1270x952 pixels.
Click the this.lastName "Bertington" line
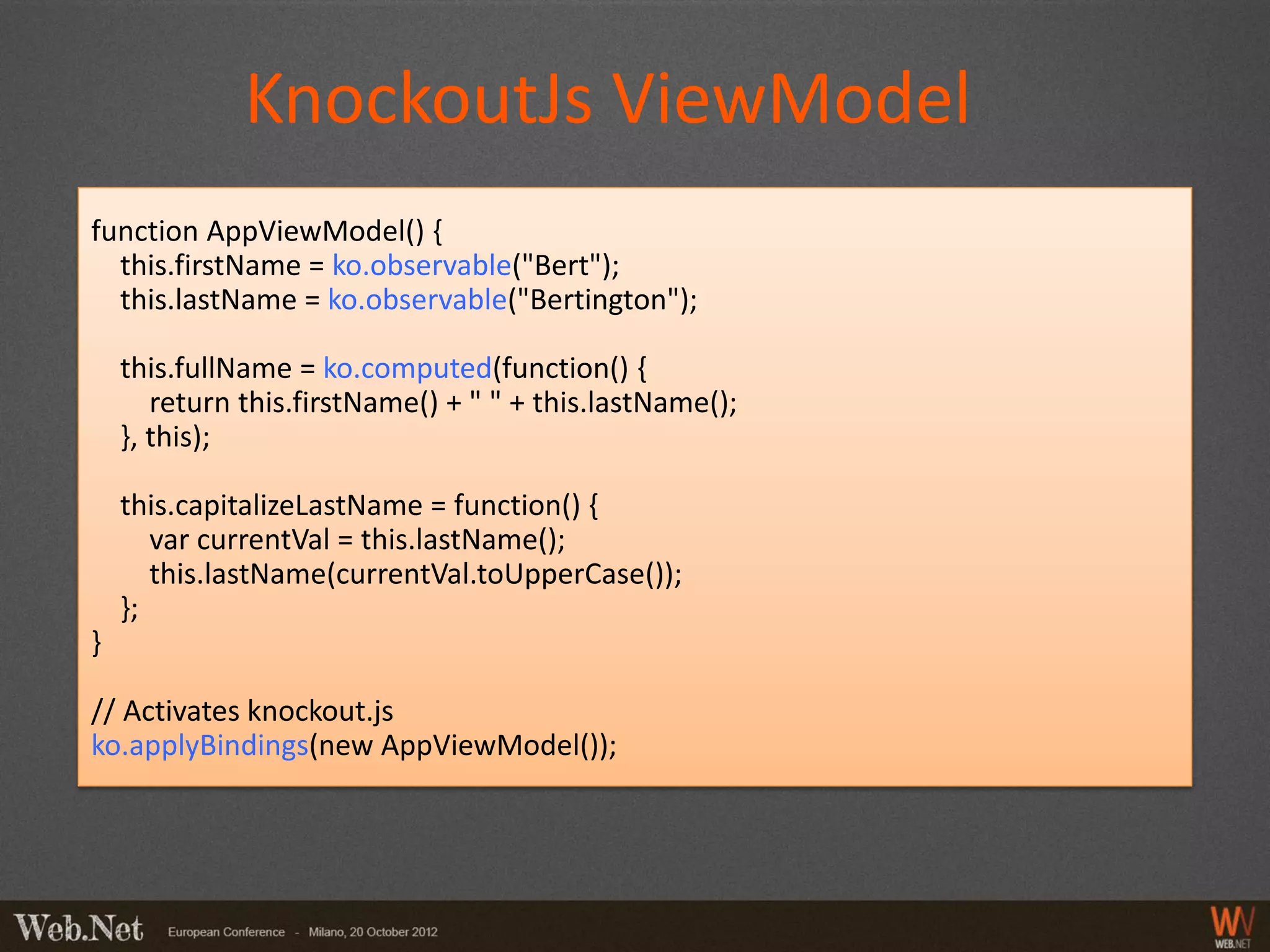[x=409, y=300]
